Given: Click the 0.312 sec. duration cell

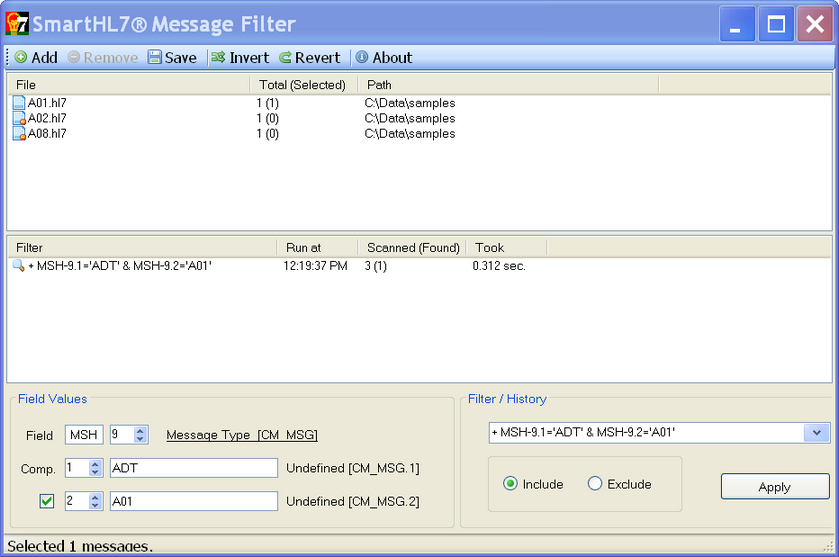Looking at the screenshot, I should click(x=499, y=266).
